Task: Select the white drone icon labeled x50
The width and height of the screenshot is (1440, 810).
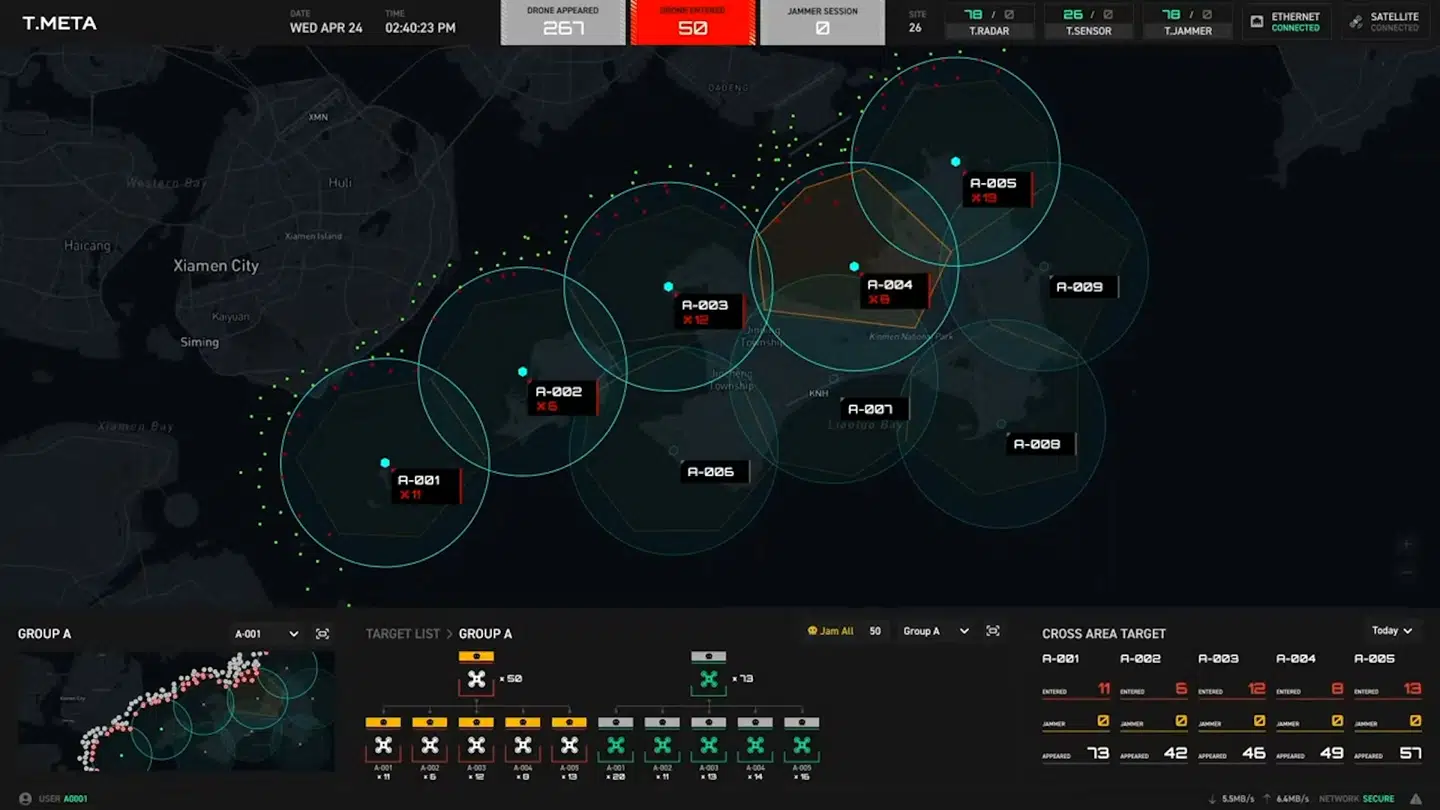Action: [476, 680]
